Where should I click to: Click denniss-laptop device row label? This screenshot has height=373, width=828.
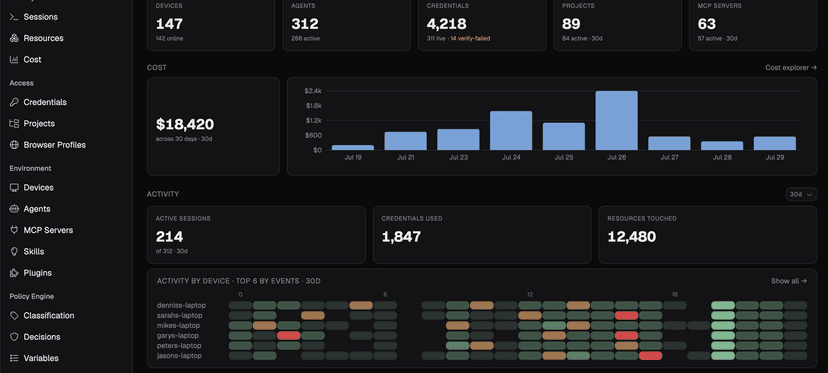[181, 305]
